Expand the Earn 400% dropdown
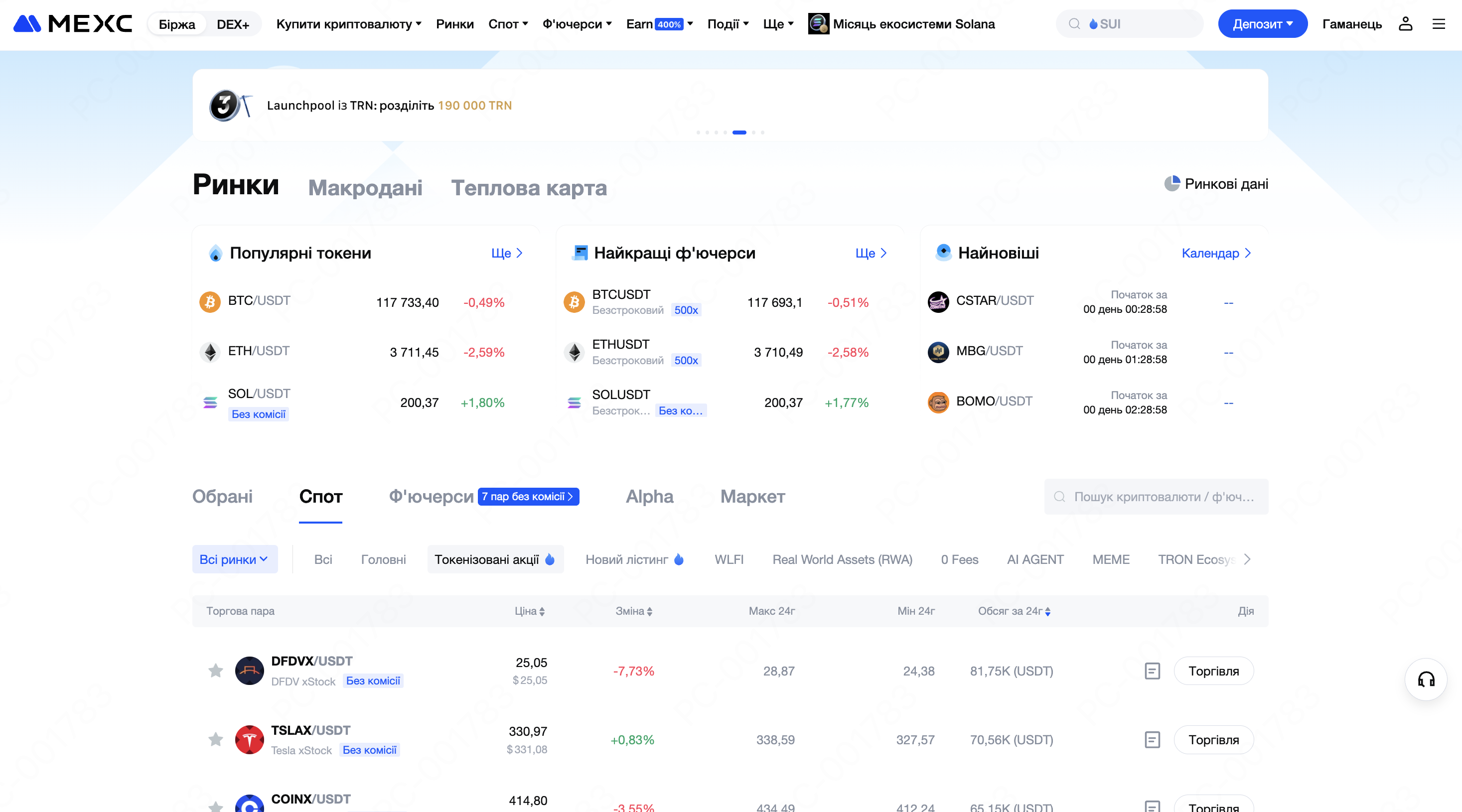 659,24
